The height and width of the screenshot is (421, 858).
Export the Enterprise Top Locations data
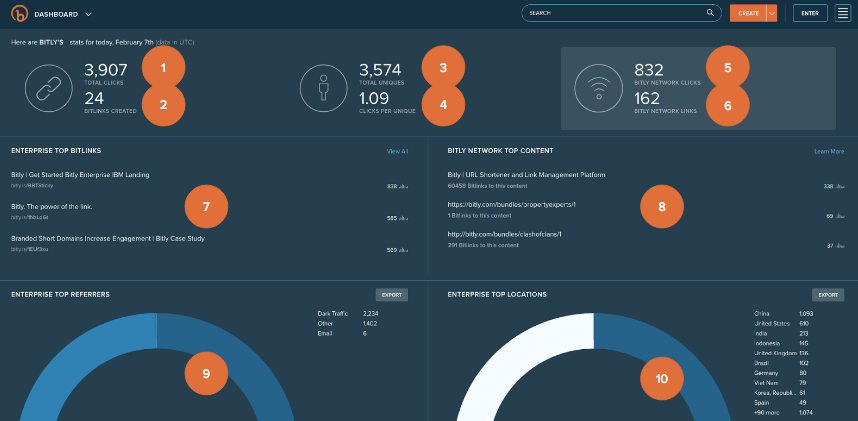(x=828, y=295)
